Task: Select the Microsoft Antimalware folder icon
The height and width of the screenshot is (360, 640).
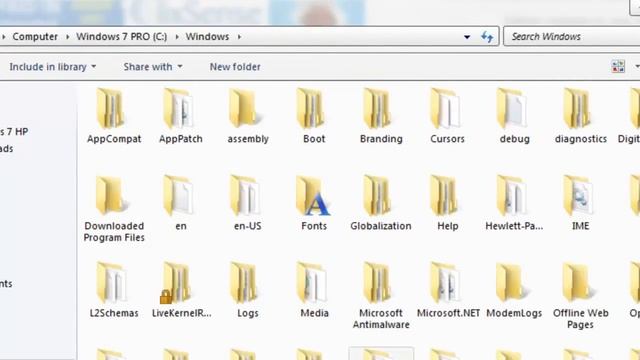Action: click(377, 283)
